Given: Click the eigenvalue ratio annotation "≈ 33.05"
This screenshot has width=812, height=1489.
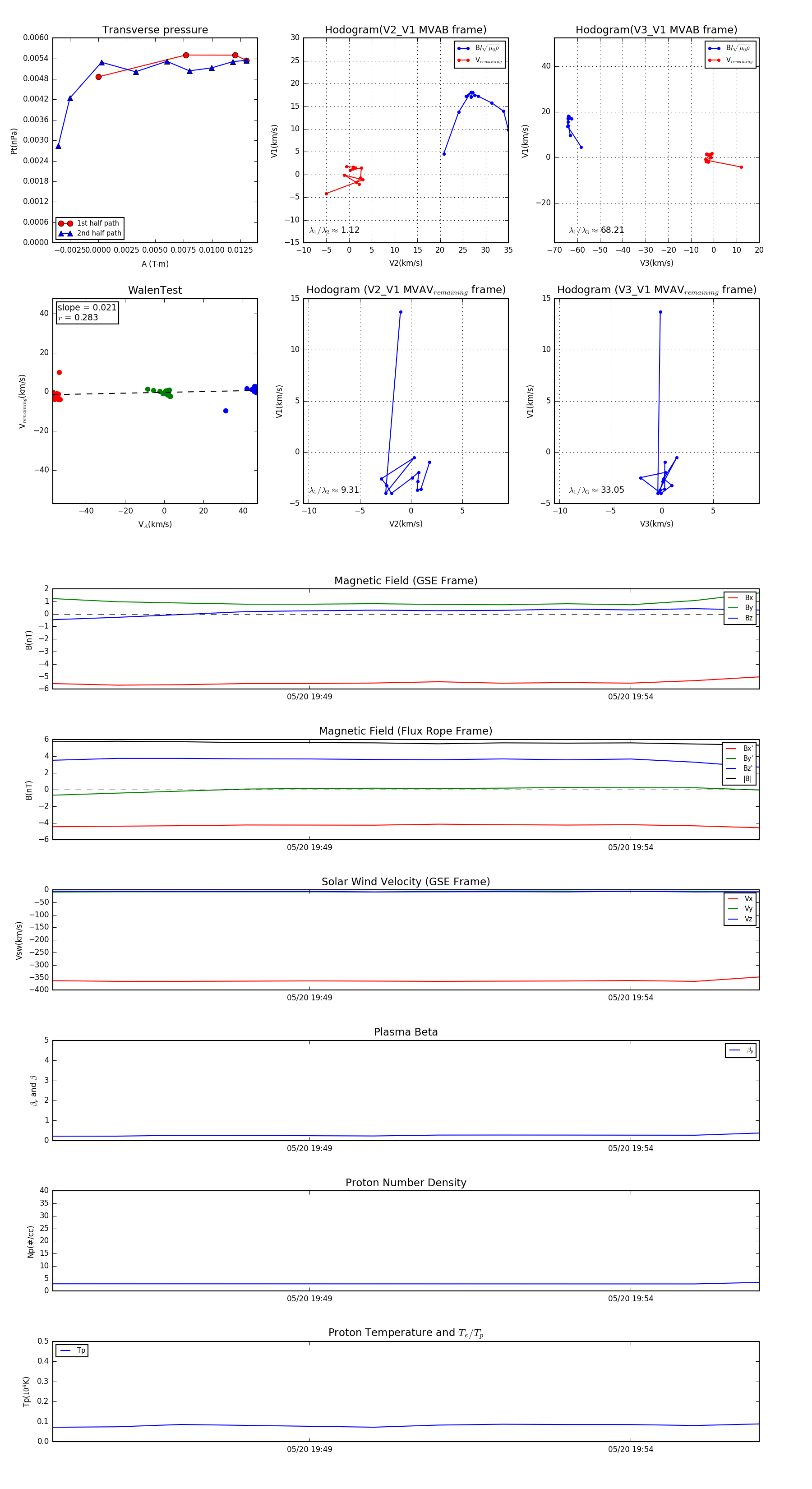Looking at the screenshot, I should [596, 490].
